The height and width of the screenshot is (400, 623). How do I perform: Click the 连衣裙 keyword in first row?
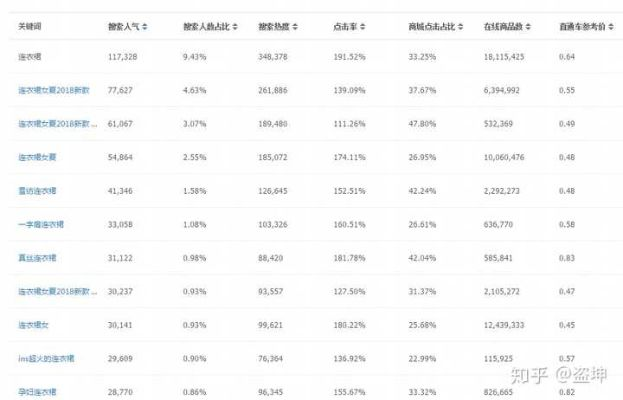[x=33, y=56]
